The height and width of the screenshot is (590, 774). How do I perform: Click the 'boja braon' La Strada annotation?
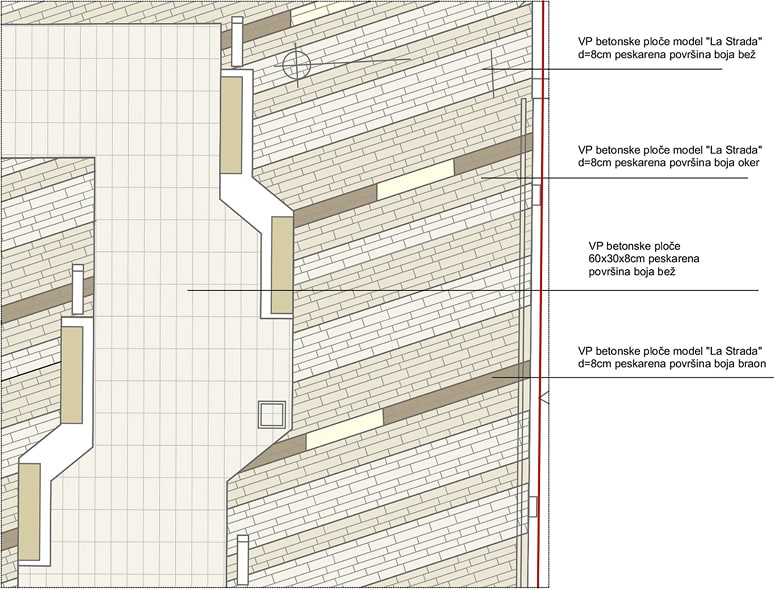pos(672,357)
